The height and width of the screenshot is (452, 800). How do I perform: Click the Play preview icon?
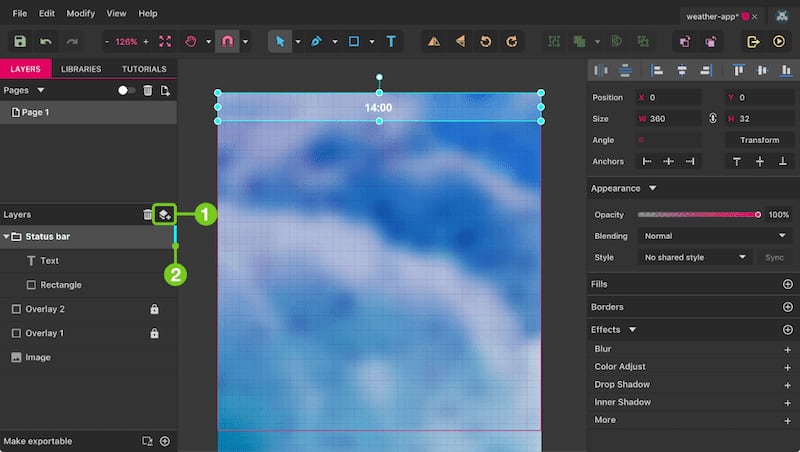click(x=779, y=41)
